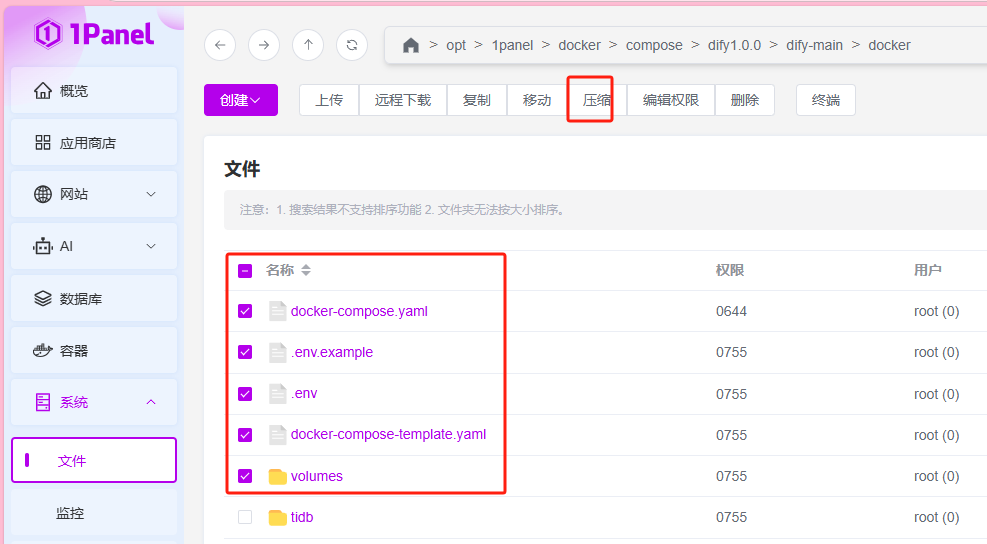Viewport: 987px width, 544px height.
Task: Select 文件 submenu item
Action: pos(94,460)
